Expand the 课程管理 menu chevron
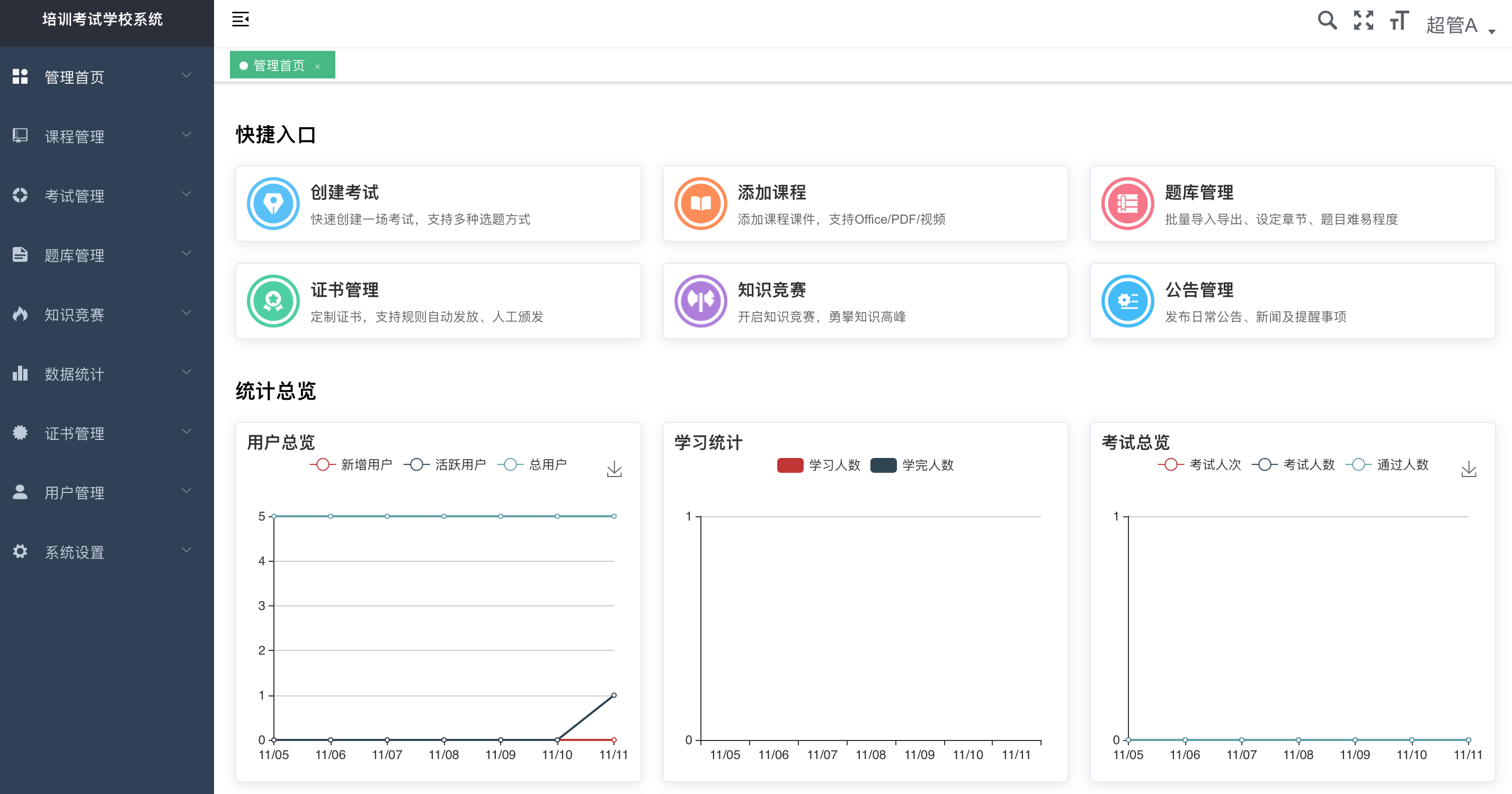Viewport: 1512px width, 794px height. (x=186, y=135)
